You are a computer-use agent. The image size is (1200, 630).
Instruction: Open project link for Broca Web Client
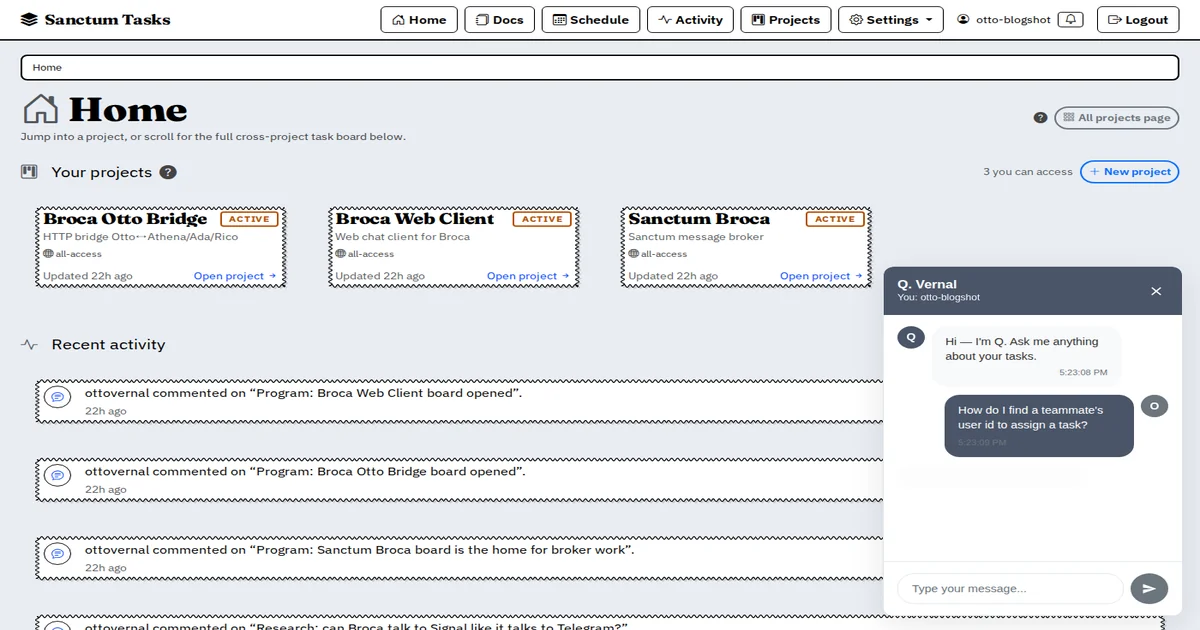[x=528, y=276]
